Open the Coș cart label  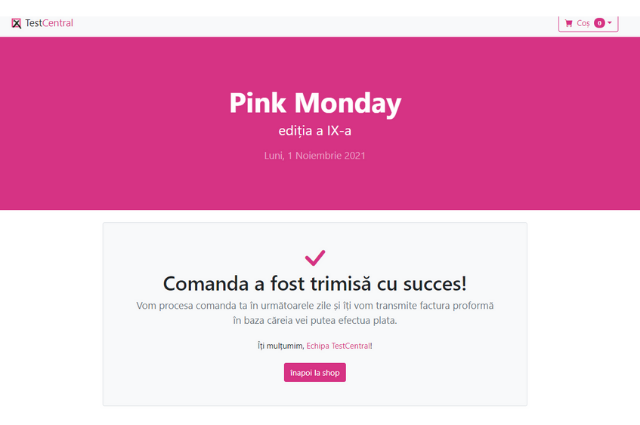coord(583,23)
